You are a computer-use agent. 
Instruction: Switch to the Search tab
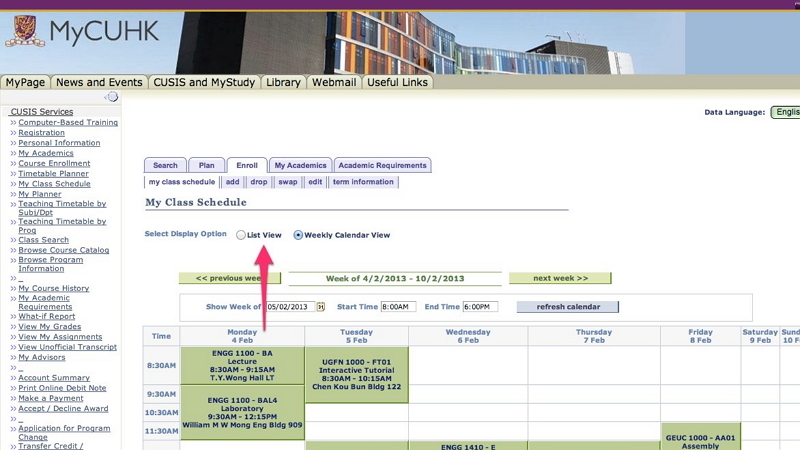165,165
